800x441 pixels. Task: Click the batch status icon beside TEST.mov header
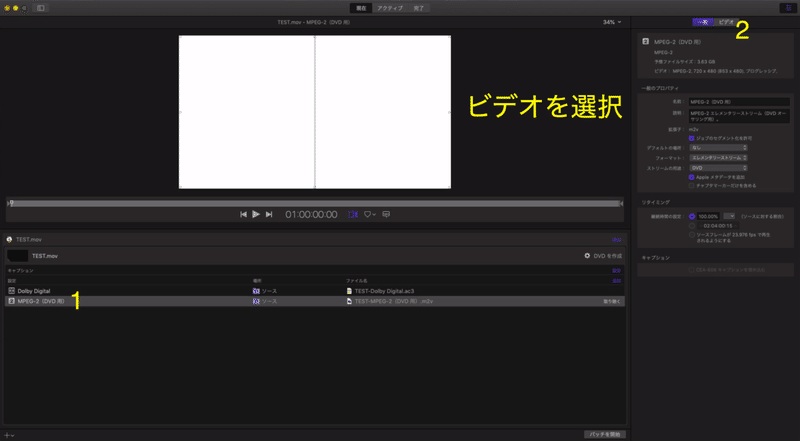pos(9,239)
